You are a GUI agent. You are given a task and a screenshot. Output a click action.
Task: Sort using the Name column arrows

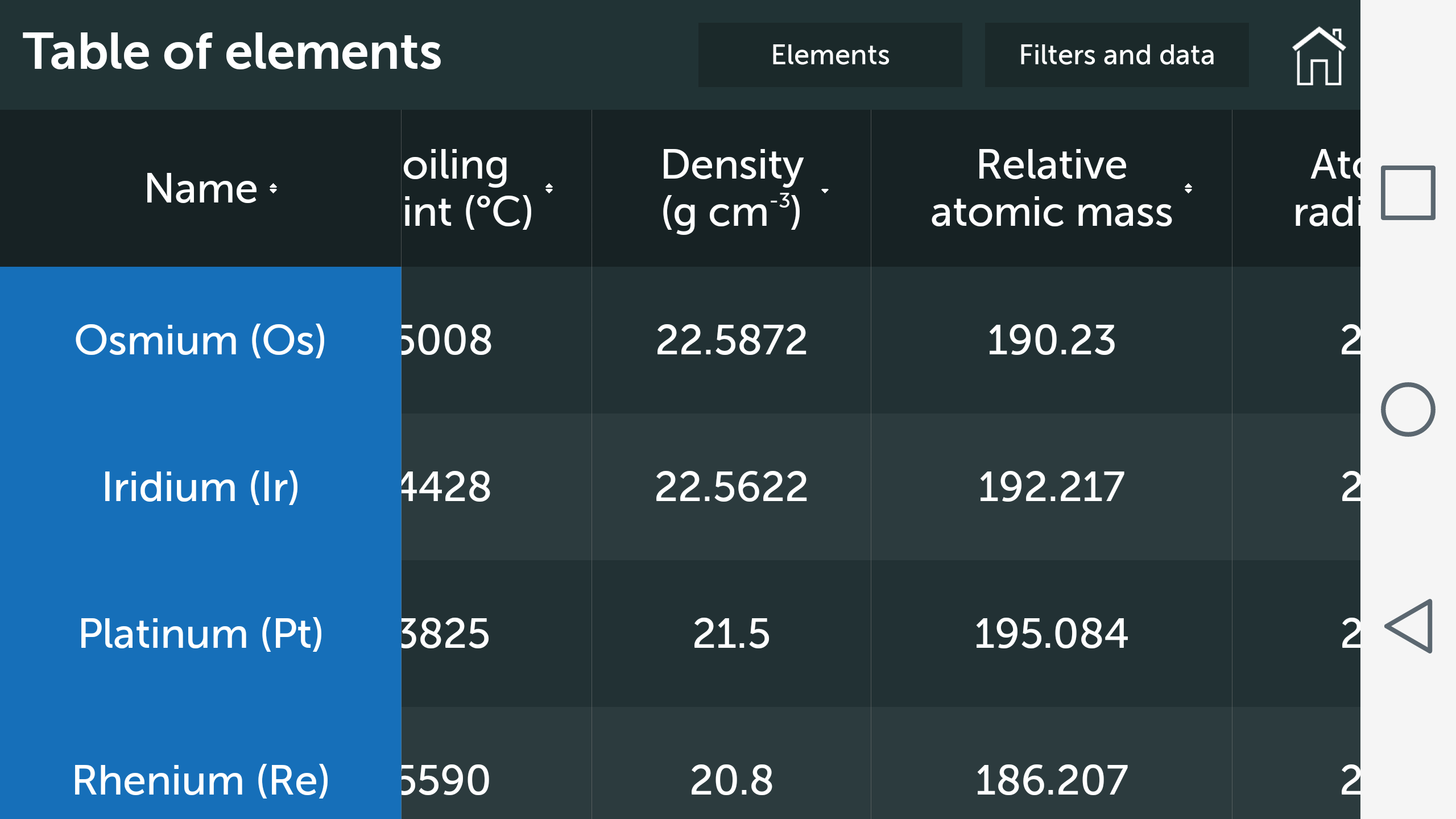[273, 188]
